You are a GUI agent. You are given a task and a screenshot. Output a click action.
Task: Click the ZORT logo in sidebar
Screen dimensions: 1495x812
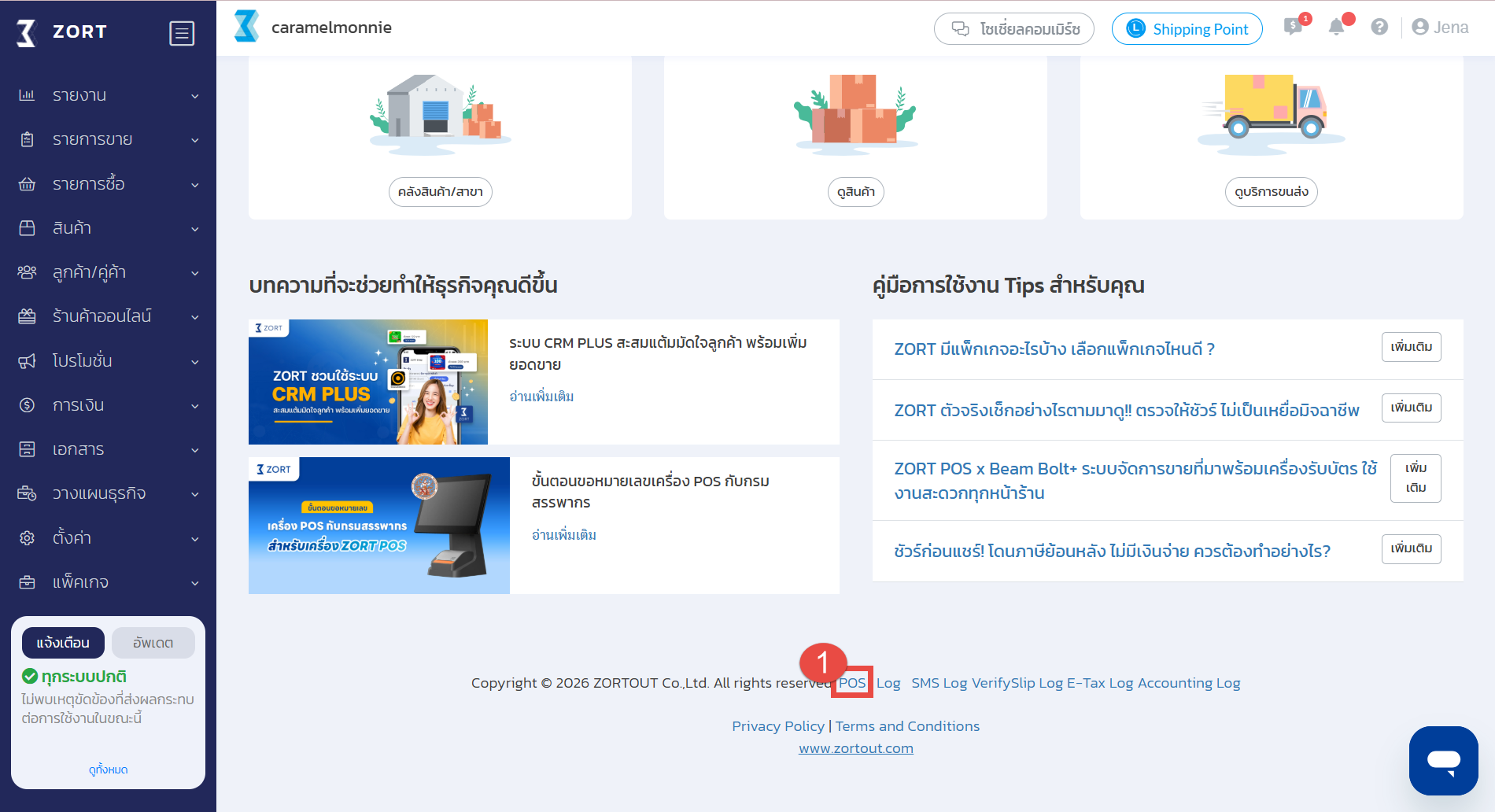point(61,32)
